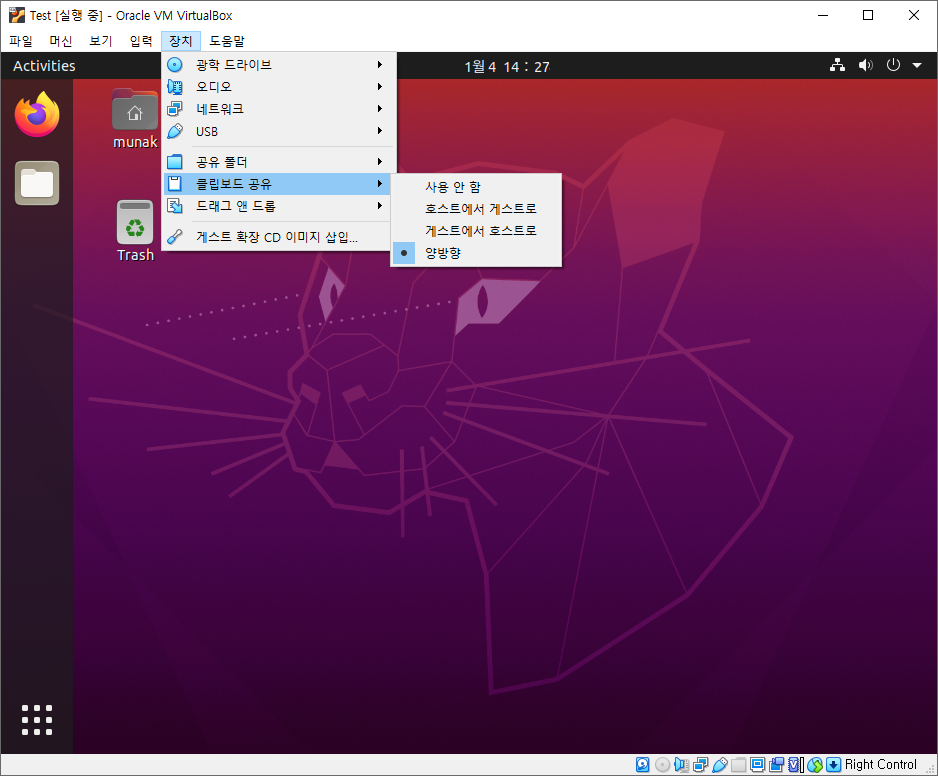Screen dimensions: 938x776
Task: Expand the '드래그 앤 드롭' submenu
Action: point(278,206)
